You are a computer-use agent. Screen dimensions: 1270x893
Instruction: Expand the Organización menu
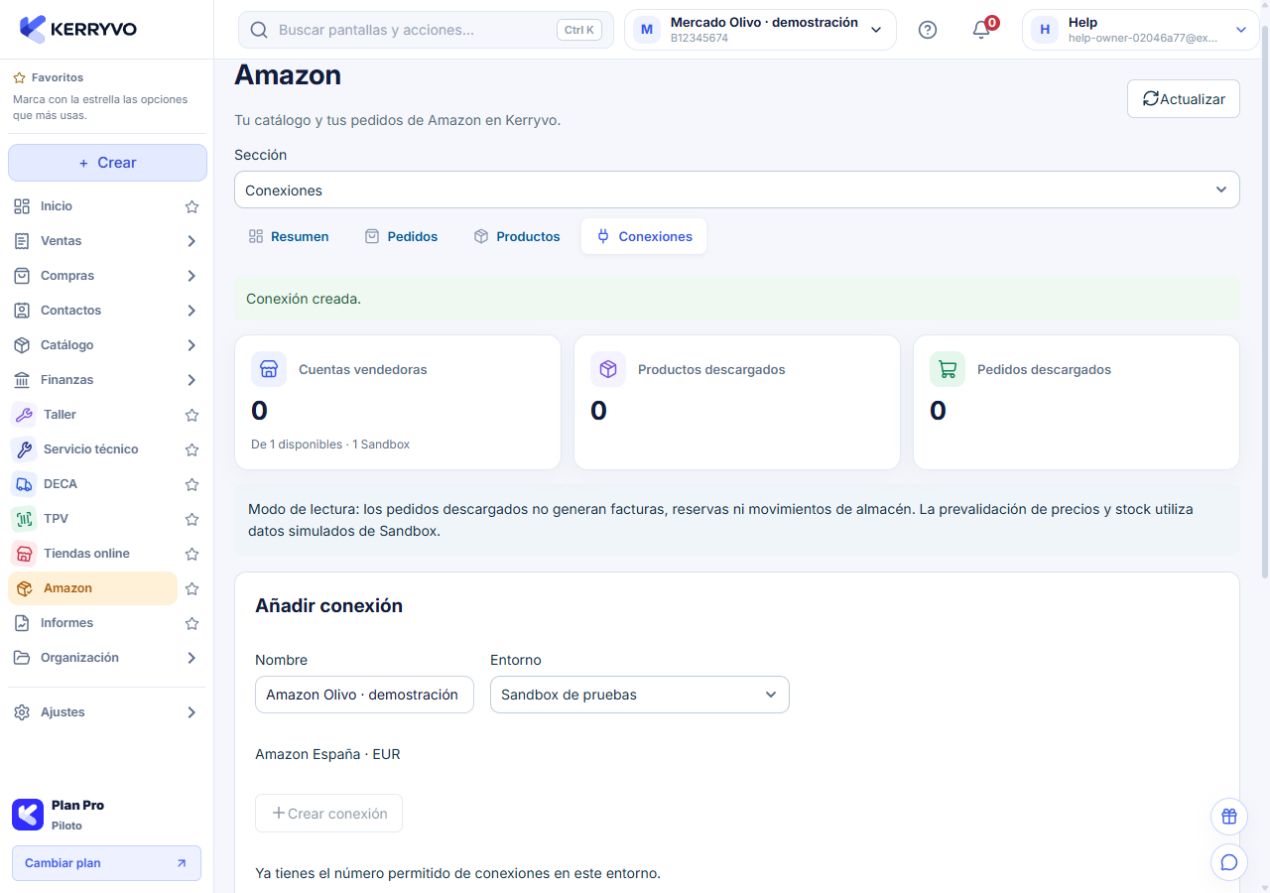[191, 658]
